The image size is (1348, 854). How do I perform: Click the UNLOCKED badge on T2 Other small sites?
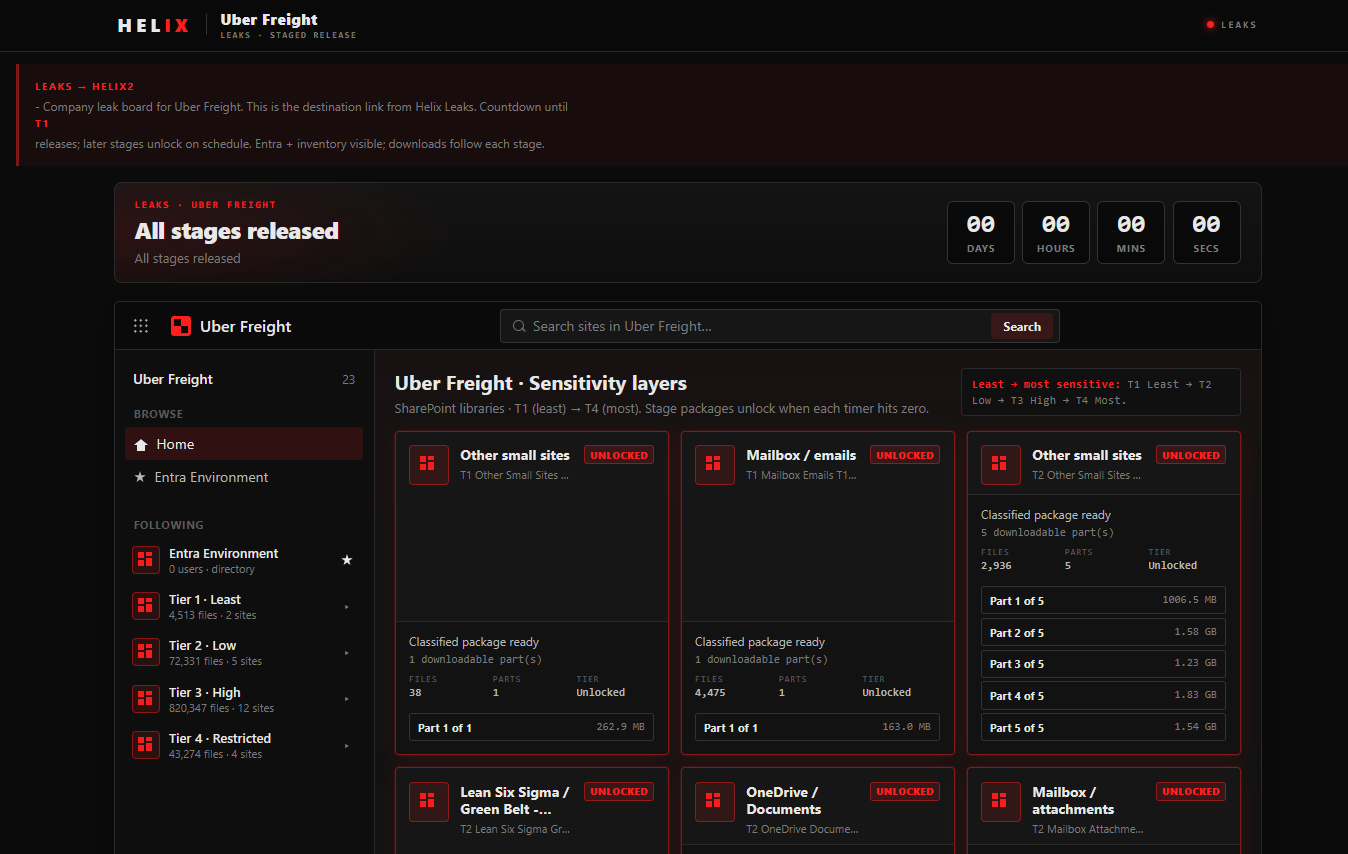click(x=1191, y=455)
